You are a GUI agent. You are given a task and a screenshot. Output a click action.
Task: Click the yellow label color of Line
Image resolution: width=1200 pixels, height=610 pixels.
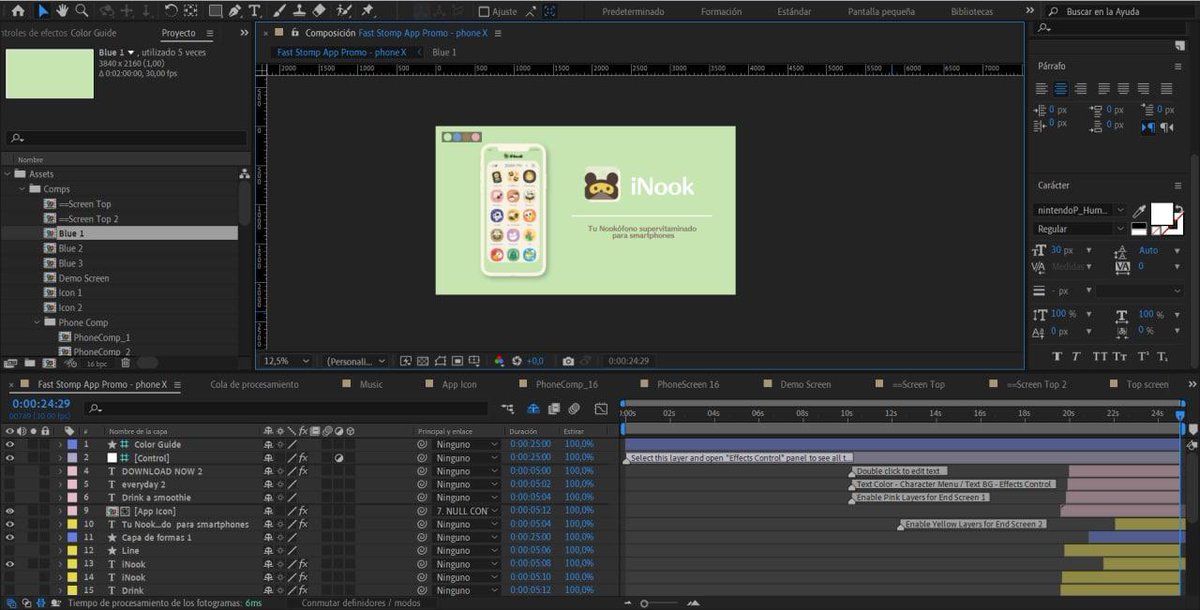pyautogui.click(x=72, y=551)
